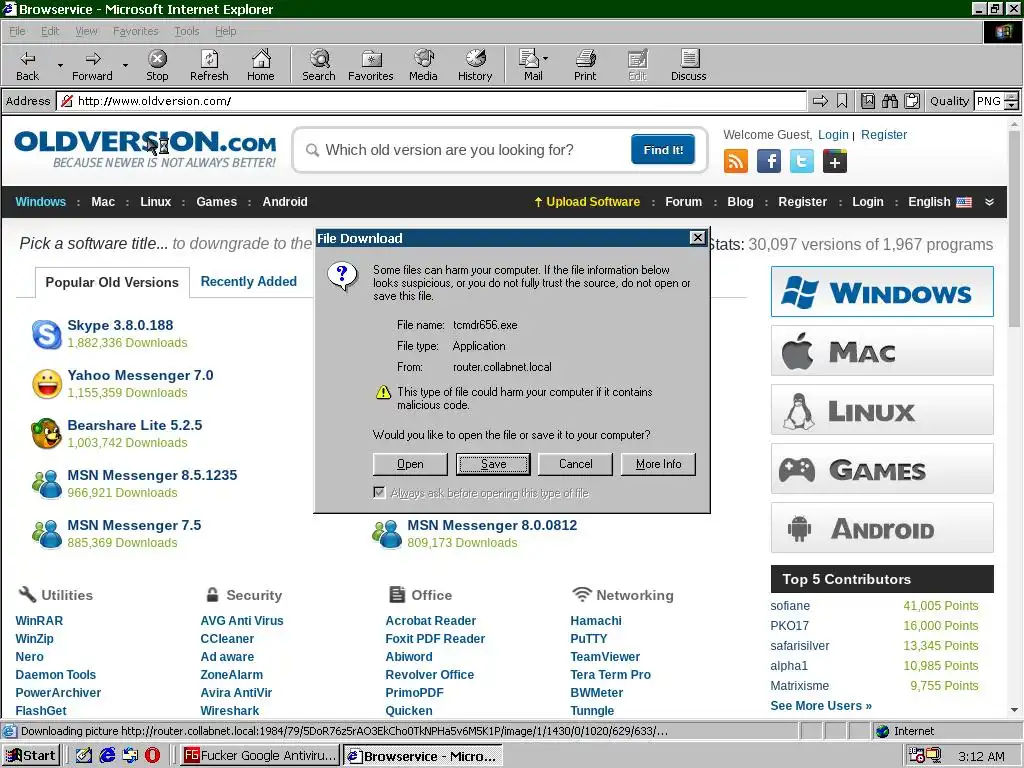The height and width of the screenshot is (768, 1024).
Task: Click the Login link near Welcome Guest
Action: click(833, 135)
